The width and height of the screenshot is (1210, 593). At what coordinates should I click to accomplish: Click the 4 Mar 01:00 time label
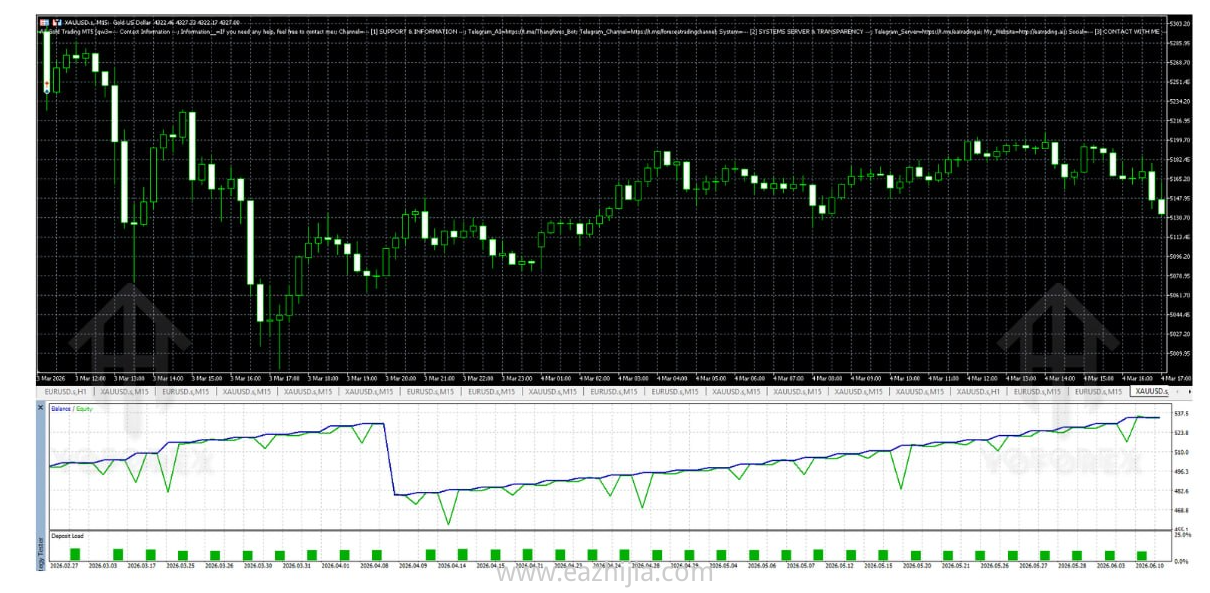point(557,378)
